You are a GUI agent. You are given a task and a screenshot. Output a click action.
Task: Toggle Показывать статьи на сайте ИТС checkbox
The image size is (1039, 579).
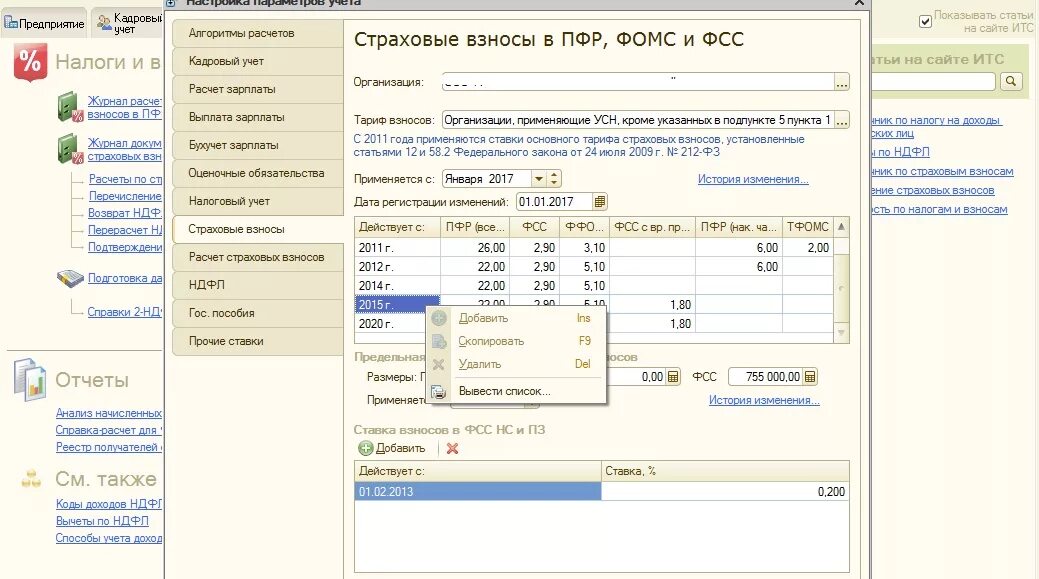[925, 22]
